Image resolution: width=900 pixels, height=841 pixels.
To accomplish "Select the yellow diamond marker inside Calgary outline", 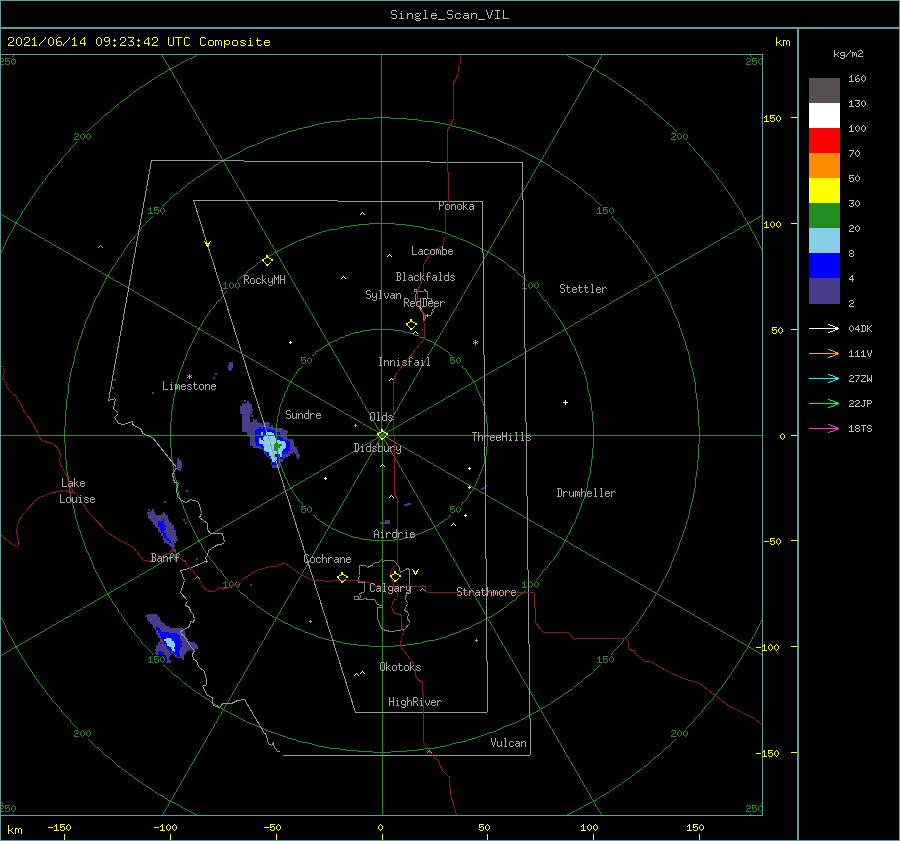I will click(x=395, y=576).
